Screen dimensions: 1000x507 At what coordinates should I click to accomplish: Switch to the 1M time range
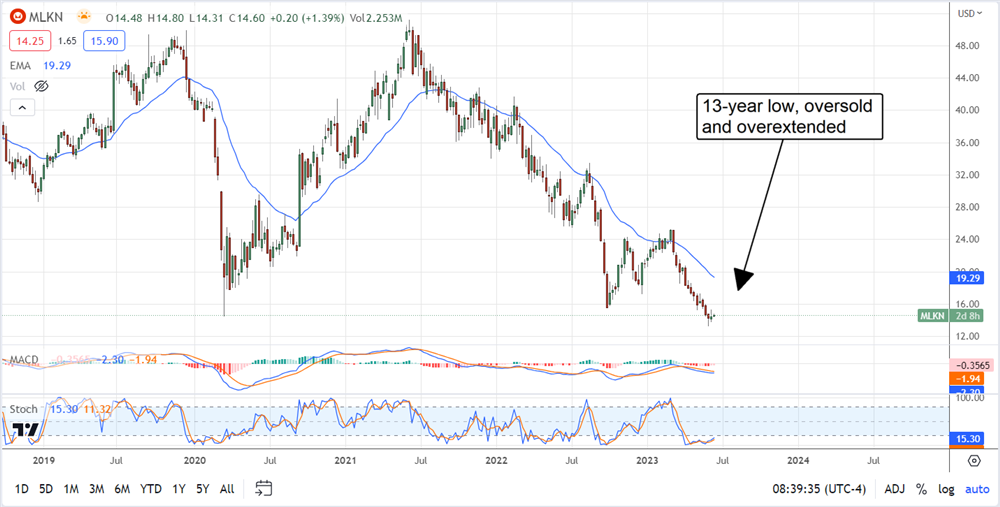[x=71, y=489]
